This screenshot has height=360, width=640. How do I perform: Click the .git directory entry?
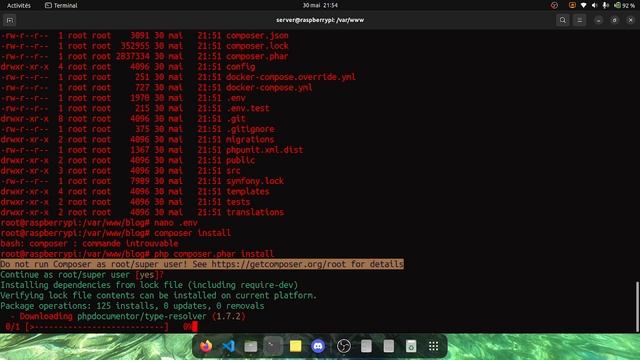tap(236, 119)
